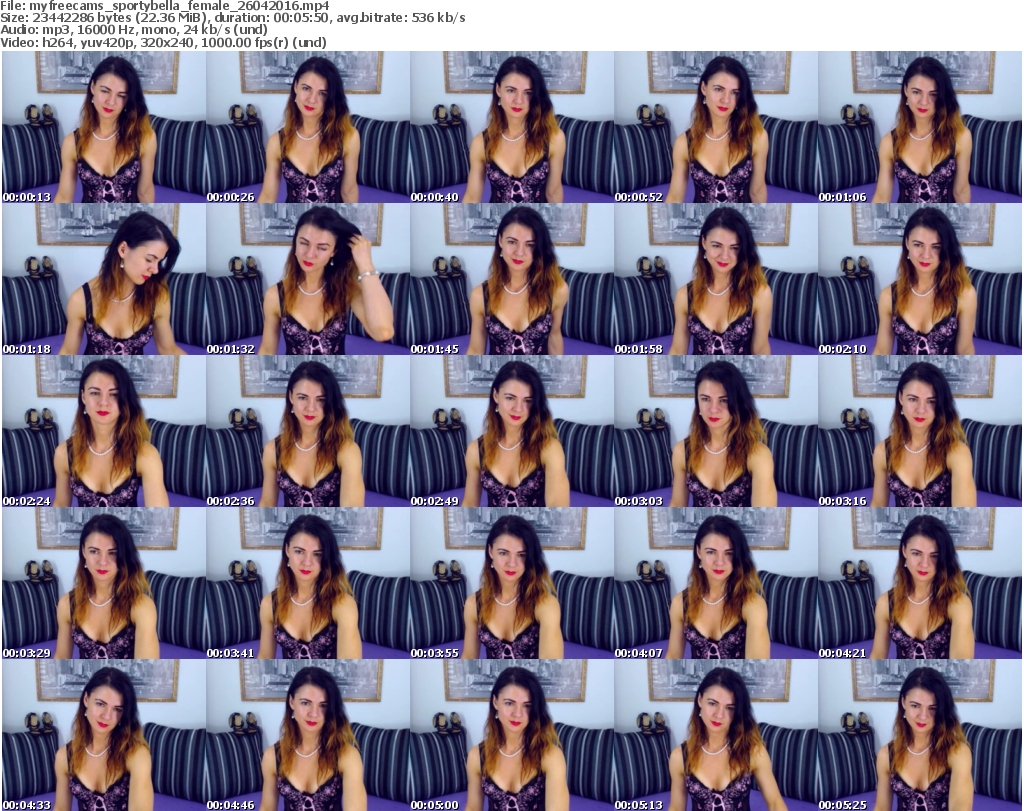Select the thumbnail frame stamped 00:00:13
1024x811 pixels.
click(104, 127)
